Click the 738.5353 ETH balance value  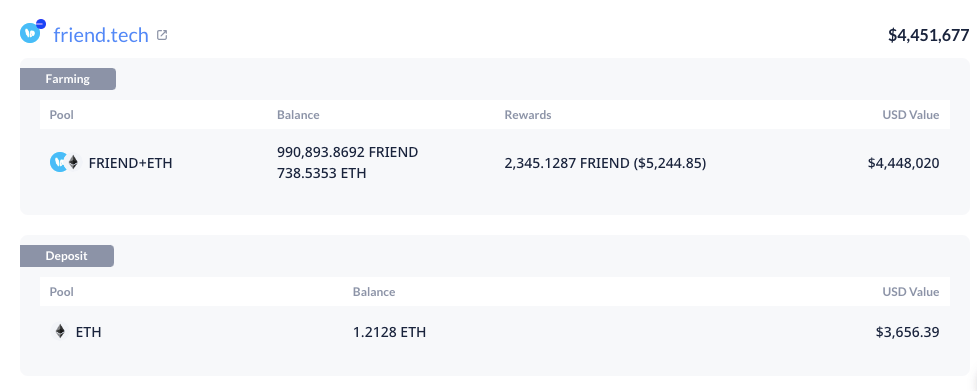click(x=322, y=173)
